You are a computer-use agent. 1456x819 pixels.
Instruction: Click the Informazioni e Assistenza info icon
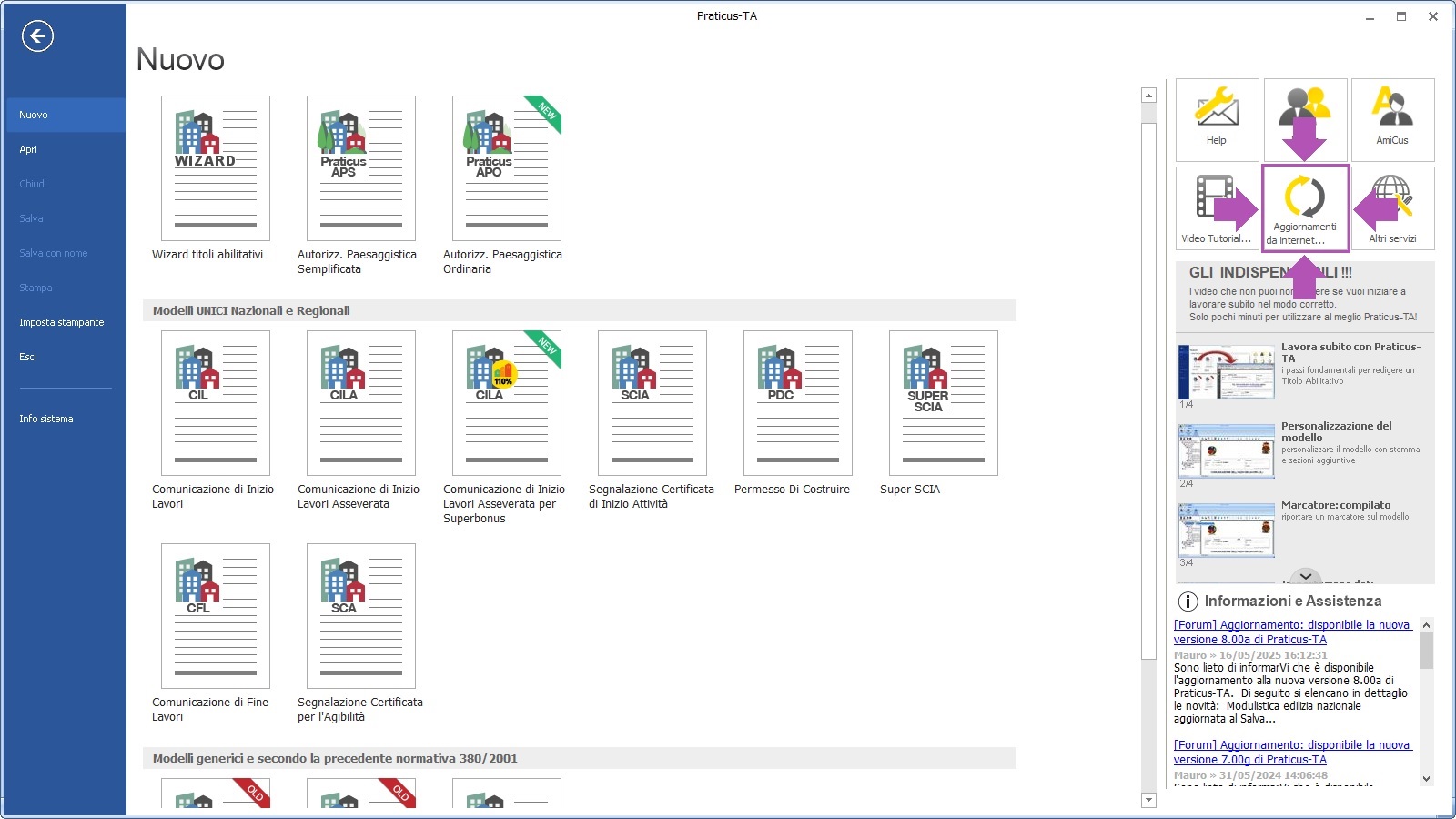[x=1188, y=602]
